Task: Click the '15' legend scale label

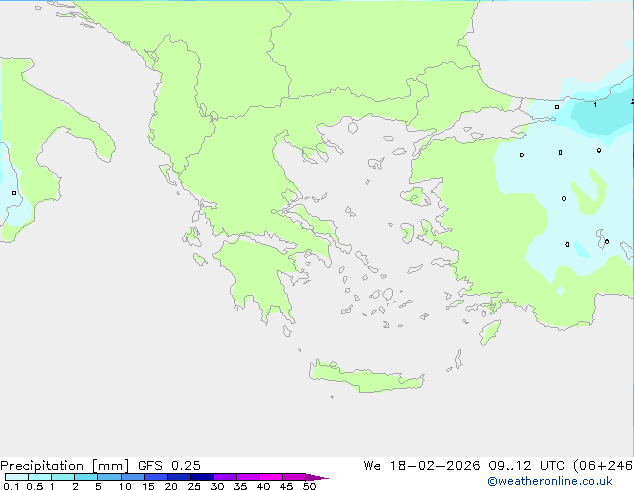Action: (148, 486)
